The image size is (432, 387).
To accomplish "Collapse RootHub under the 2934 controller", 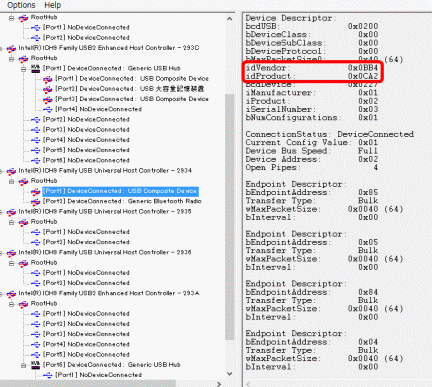I will (12, 181).
